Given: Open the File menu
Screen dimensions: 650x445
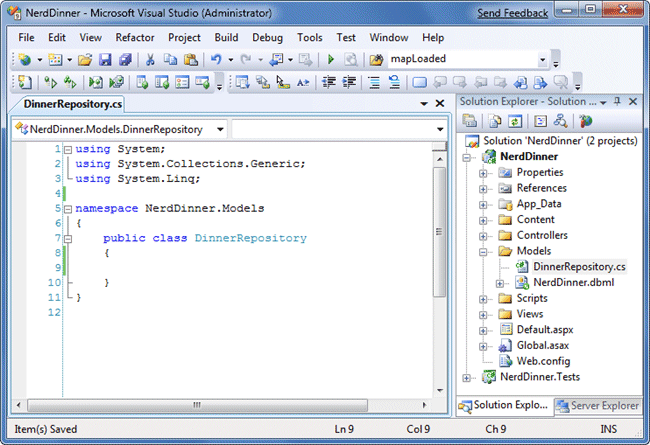Looking at the screenshot, I should coord(26,37).
